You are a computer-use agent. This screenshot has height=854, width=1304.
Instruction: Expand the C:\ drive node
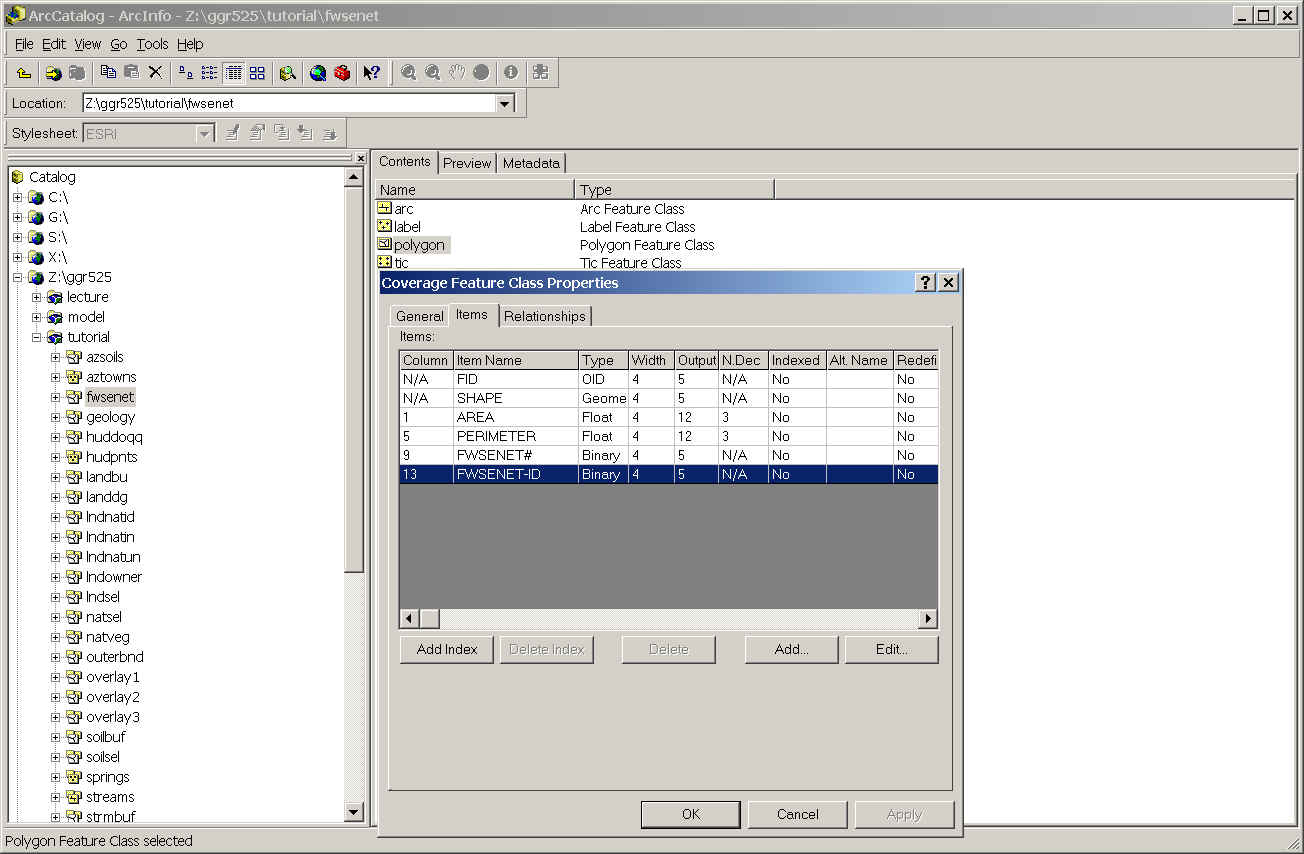[x=17, y=197]
